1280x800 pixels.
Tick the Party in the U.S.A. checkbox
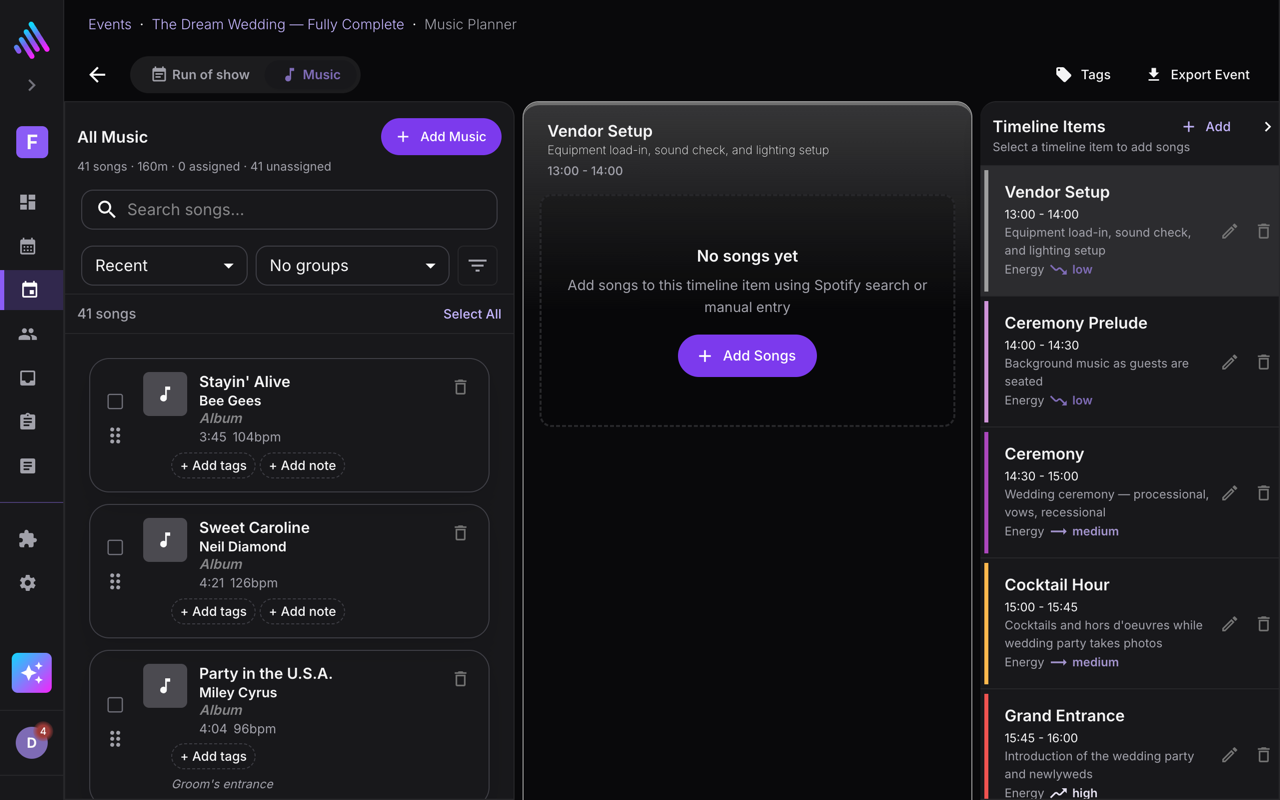[x=115, y=704]
